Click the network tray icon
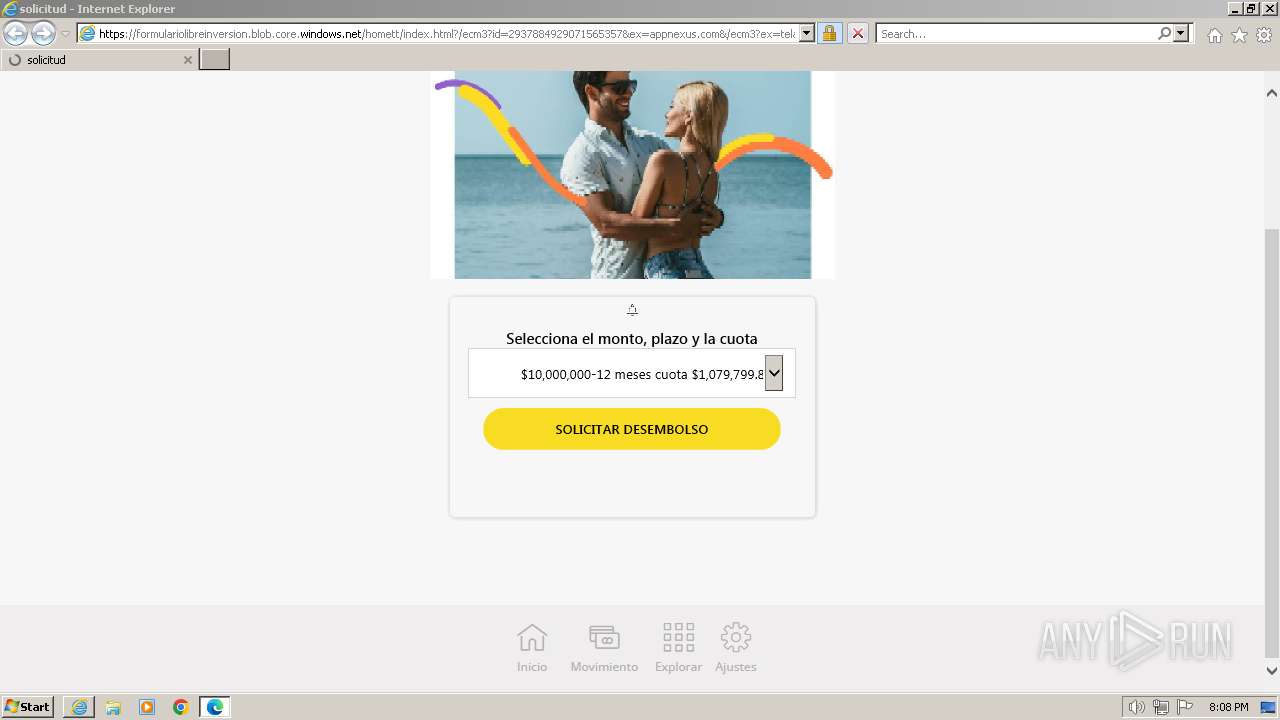Image resolution: width=1280 pixels, height=720 pixels. [1161, 707]
